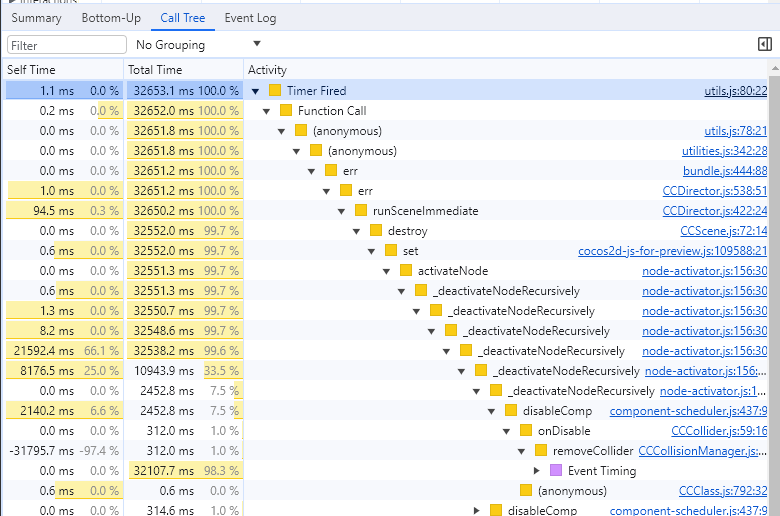Select the 32653.1 ms total time cell
This screenshot has height=516, width=780.
pyautogui.click(x=184, y=91)
